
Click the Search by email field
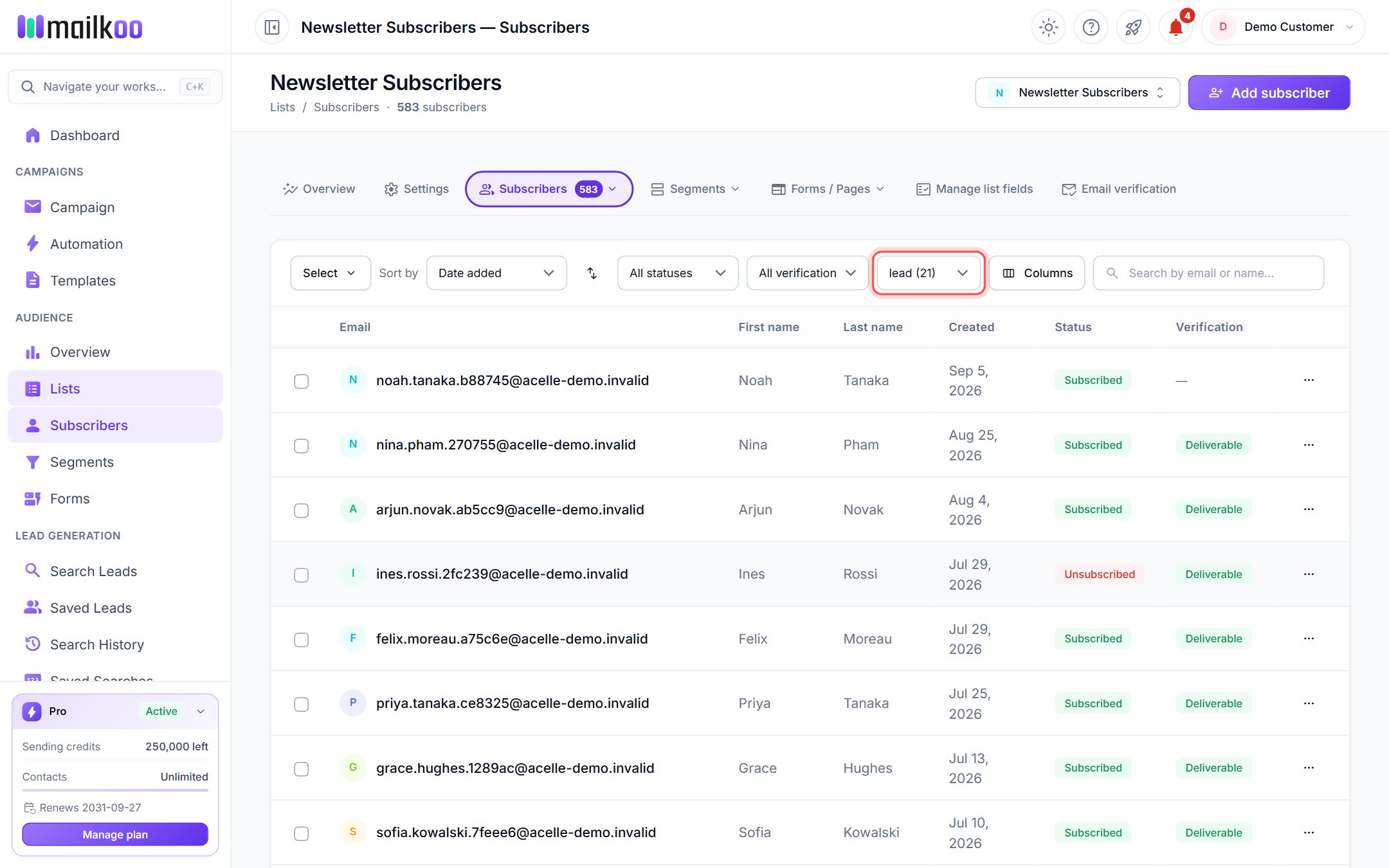click(x=1208, y=273)
